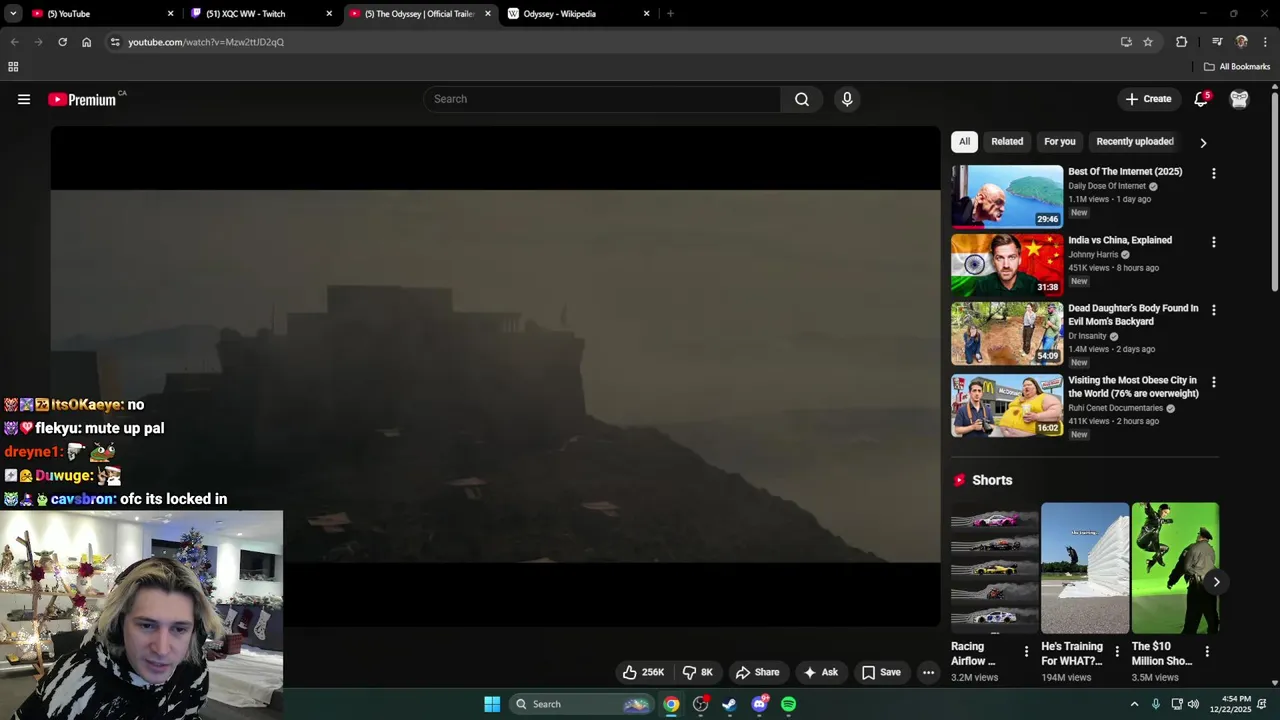Open Discord from the taskbar
Image resolution: width=1280 pixels, height=720 pixels.
759,704
